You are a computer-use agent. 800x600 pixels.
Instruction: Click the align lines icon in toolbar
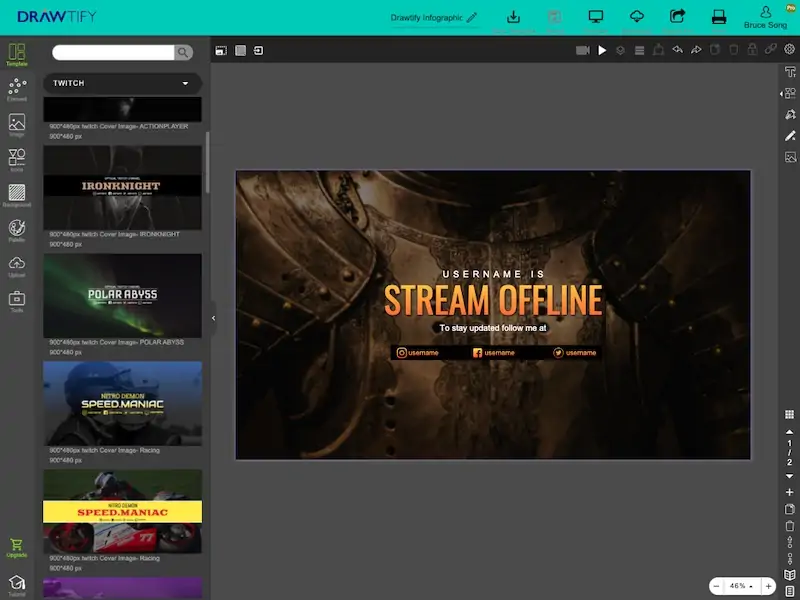coord(639,50)
